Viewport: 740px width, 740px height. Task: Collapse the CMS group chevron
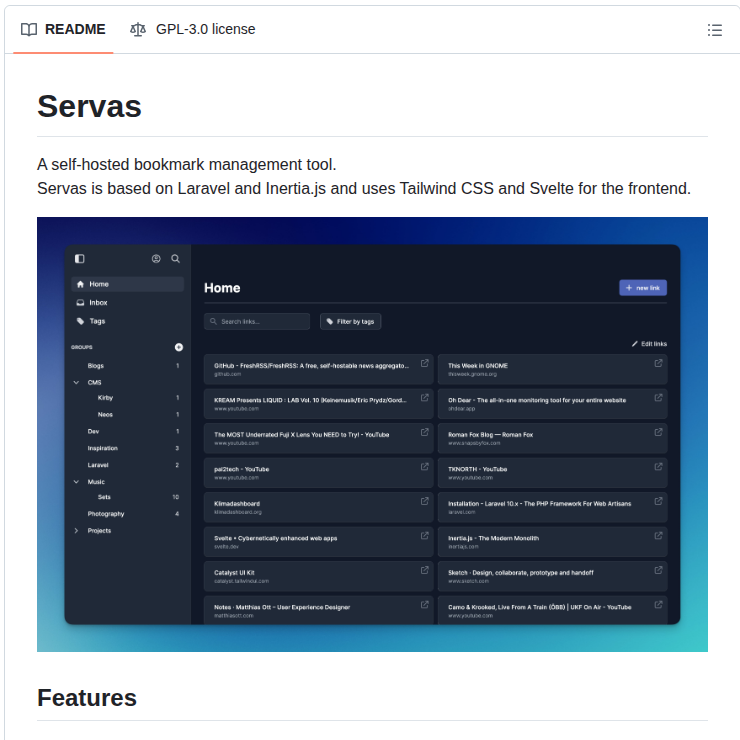pos(76,382)
